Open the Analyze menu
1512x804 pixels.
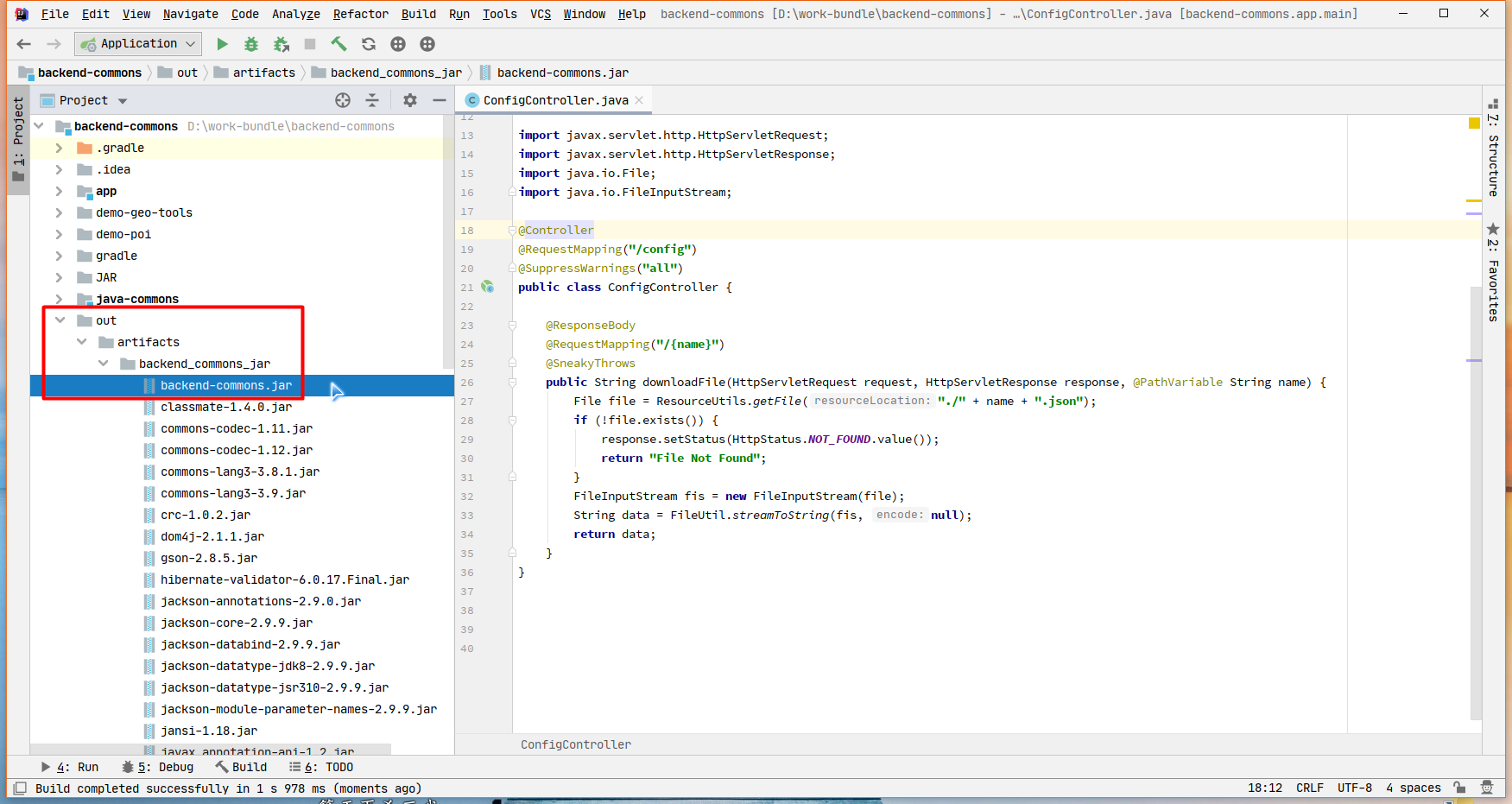296,14
